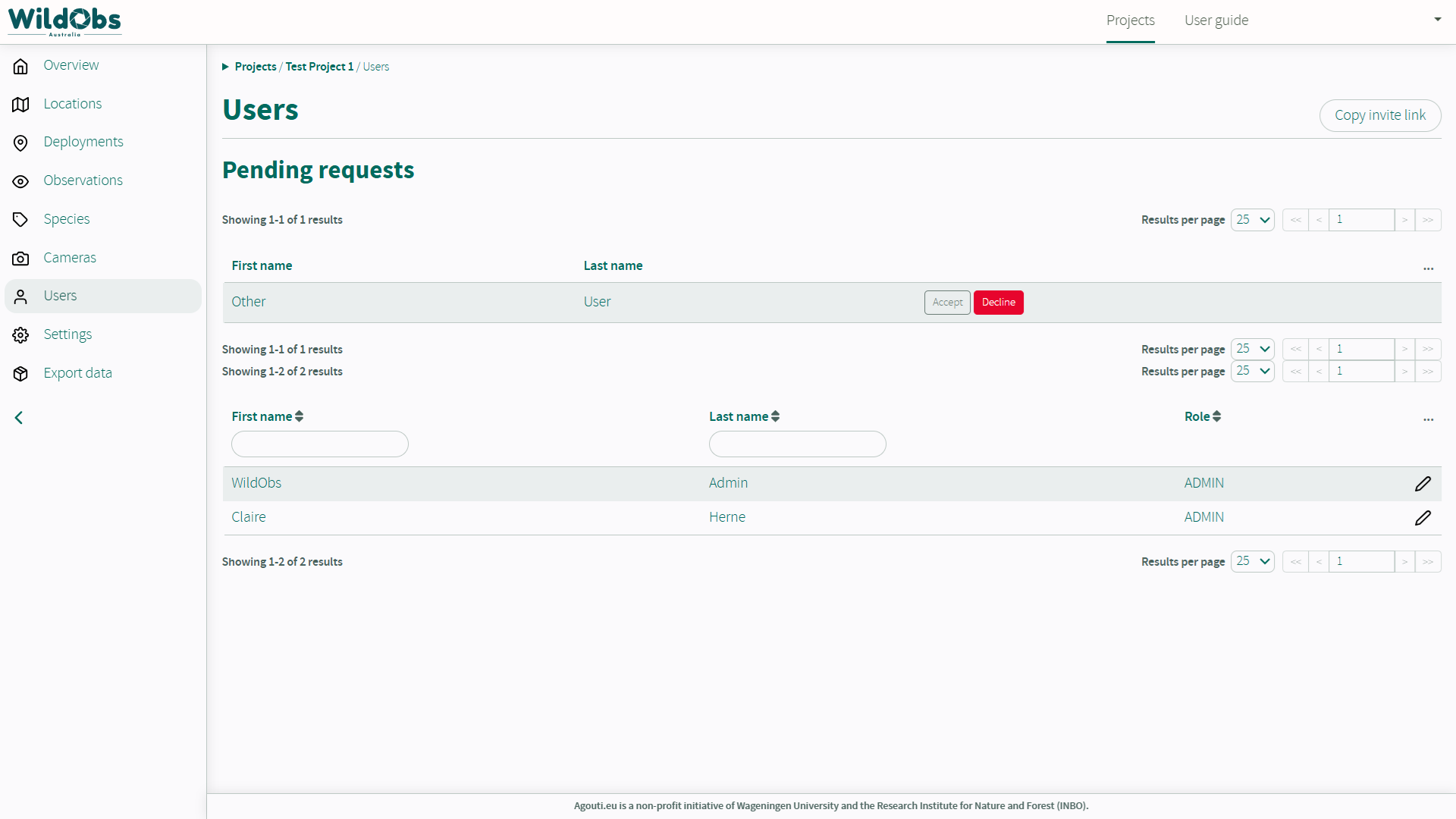This screenshot has height=819, width=1456.
Task: Open the Overview section in the sidebar
Action: coord(71,65)
